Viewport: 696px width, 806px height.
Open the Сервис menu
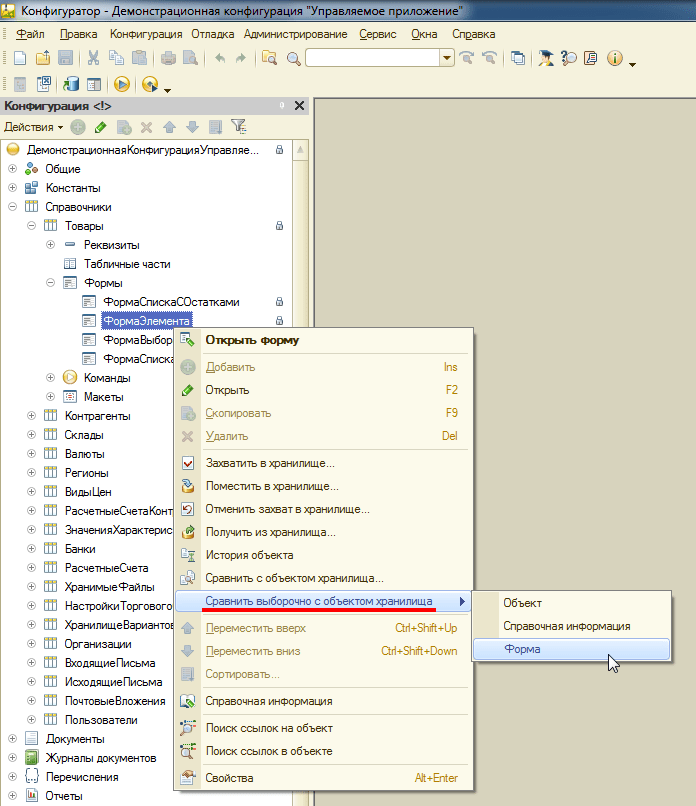[x=378, y=34]
